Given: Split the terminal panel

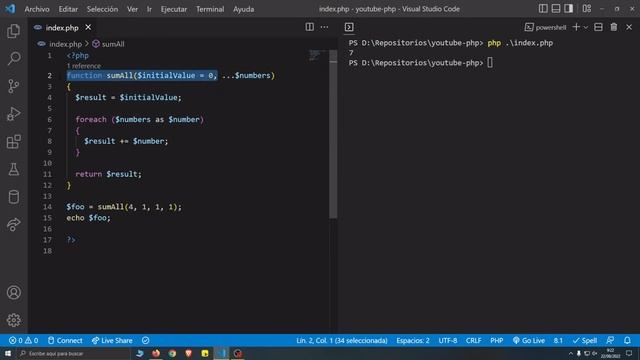Looking at the screenshot, I should pyautogui.click(x=598, y=27).
